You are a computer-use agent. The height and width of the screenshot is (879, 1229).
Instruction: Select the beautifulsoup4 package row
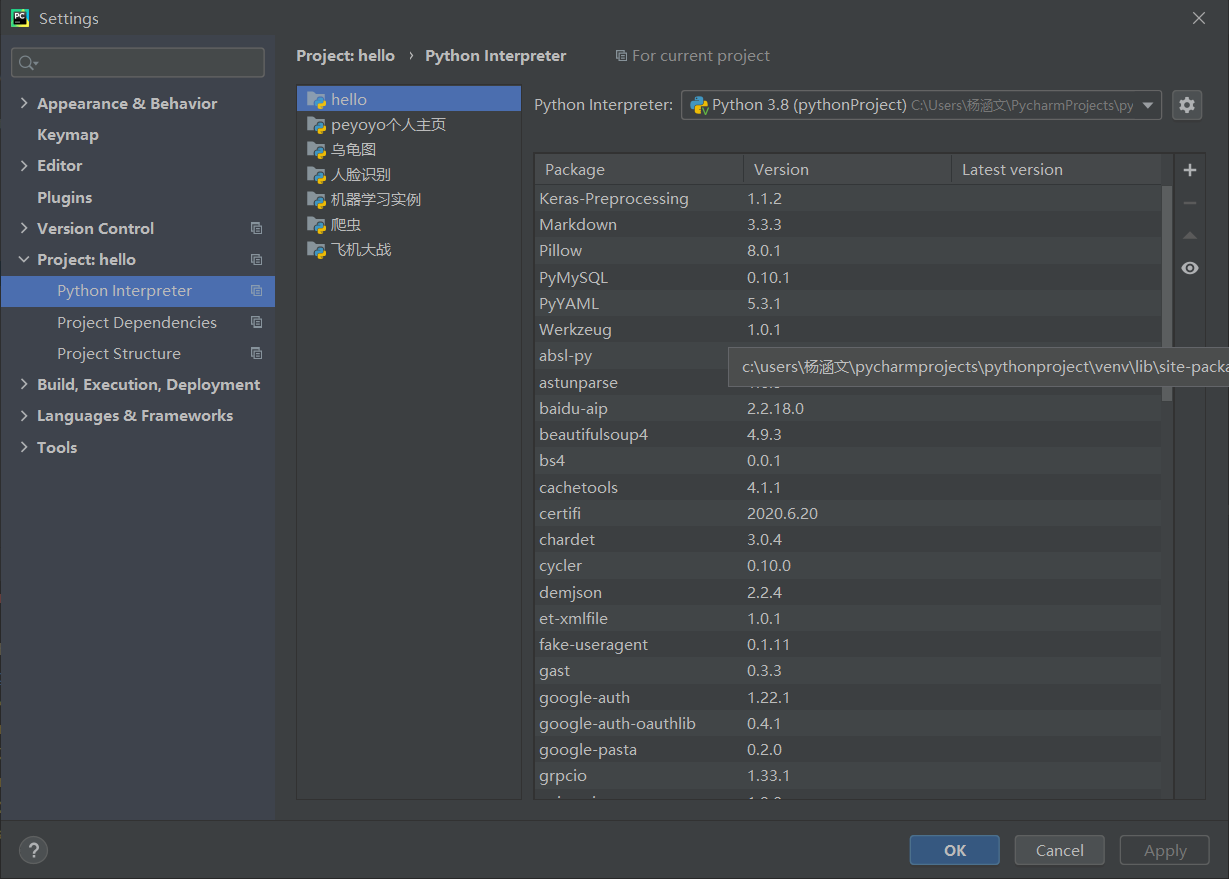tap(848, 434)
